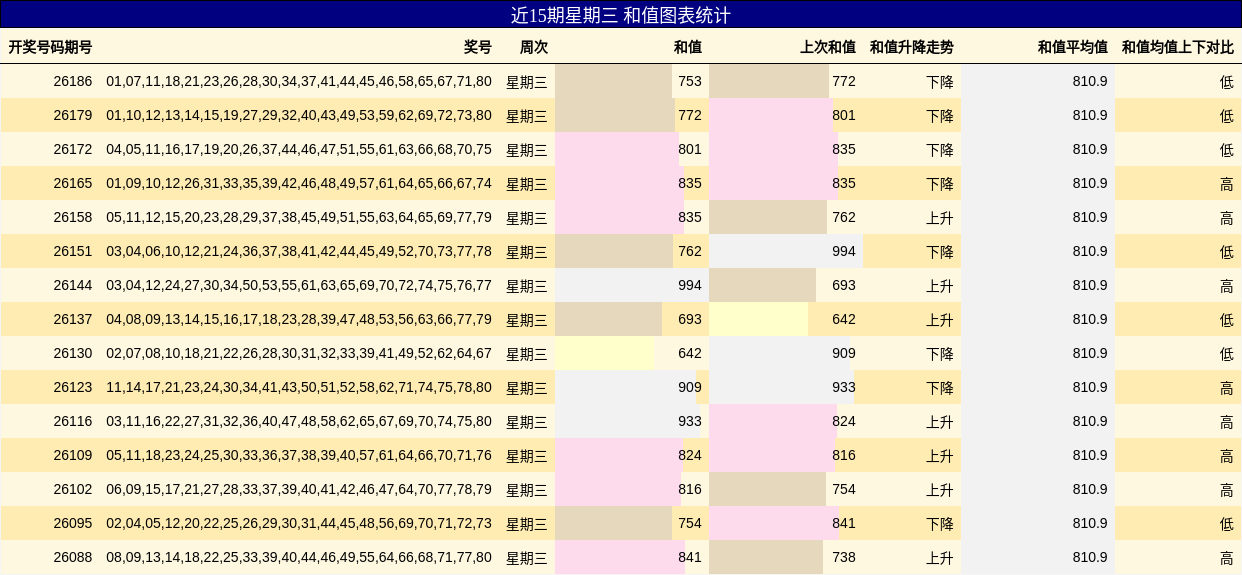The height and width of the screenshot is (575, 1242).
Task: Select issue number 26144
Action: [x=73, y=285]
